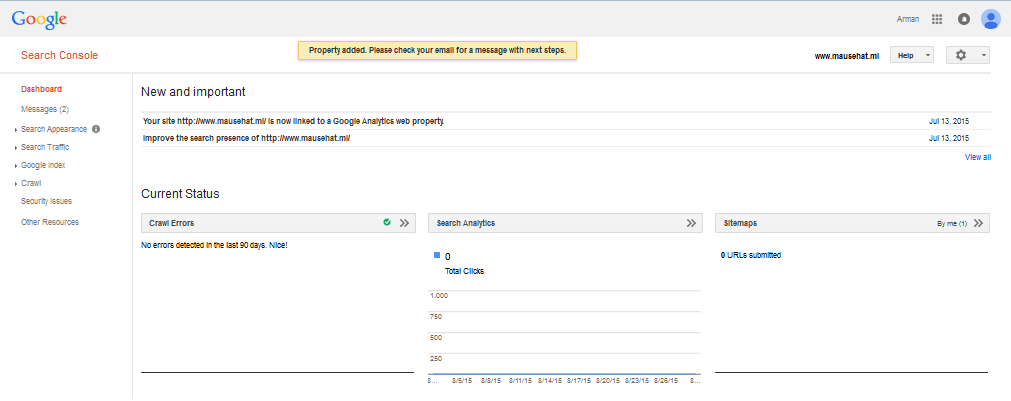
Task: Click the blue Total Clicks legend square
Action: (438, 255)
